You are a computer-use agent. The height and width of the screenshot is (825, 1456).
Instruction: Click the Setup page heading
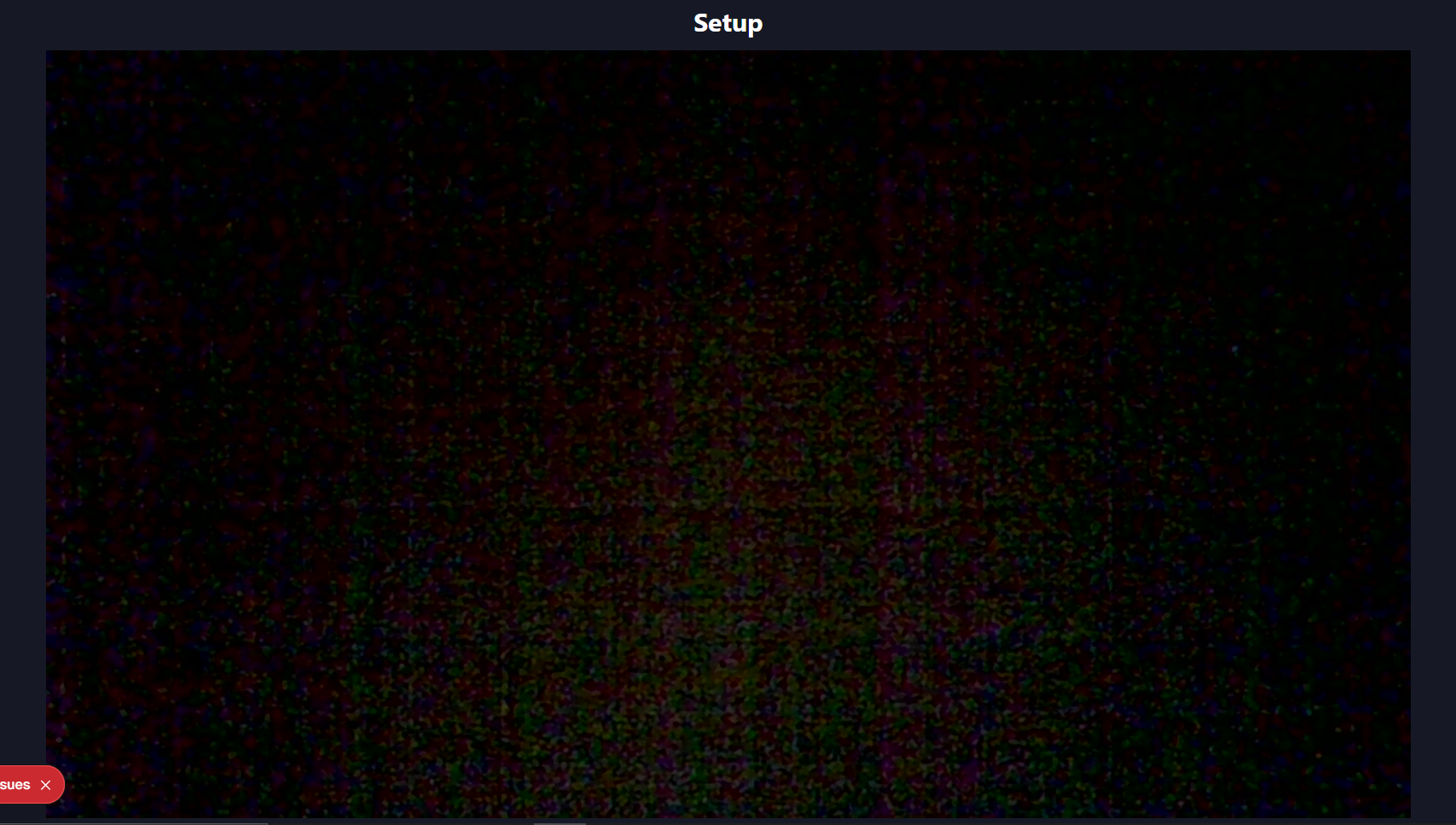pos(728,23)
